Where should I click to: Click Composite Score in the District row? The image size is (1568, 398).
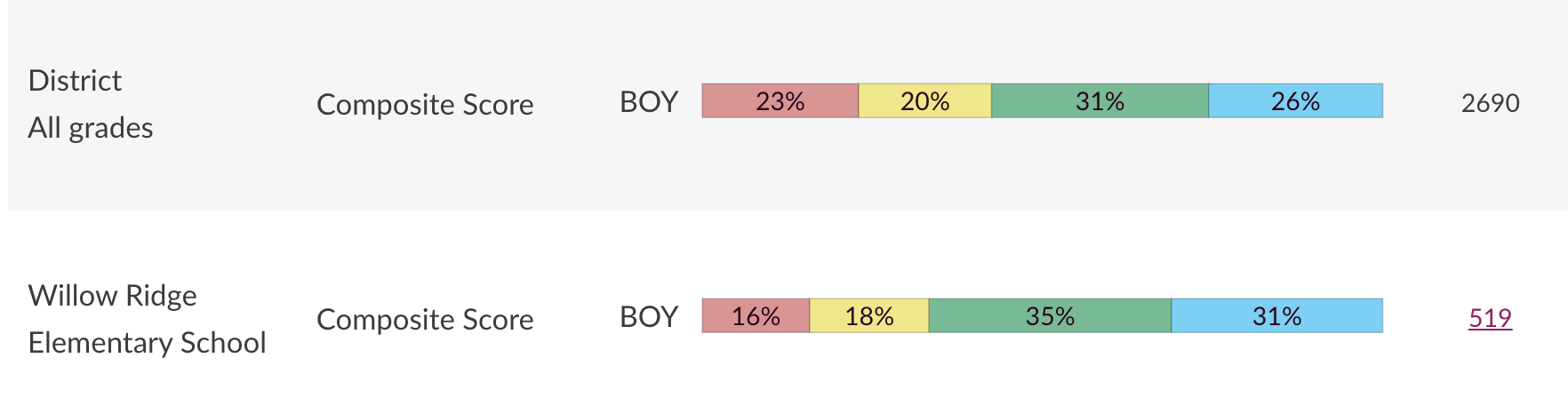point(425,105)
